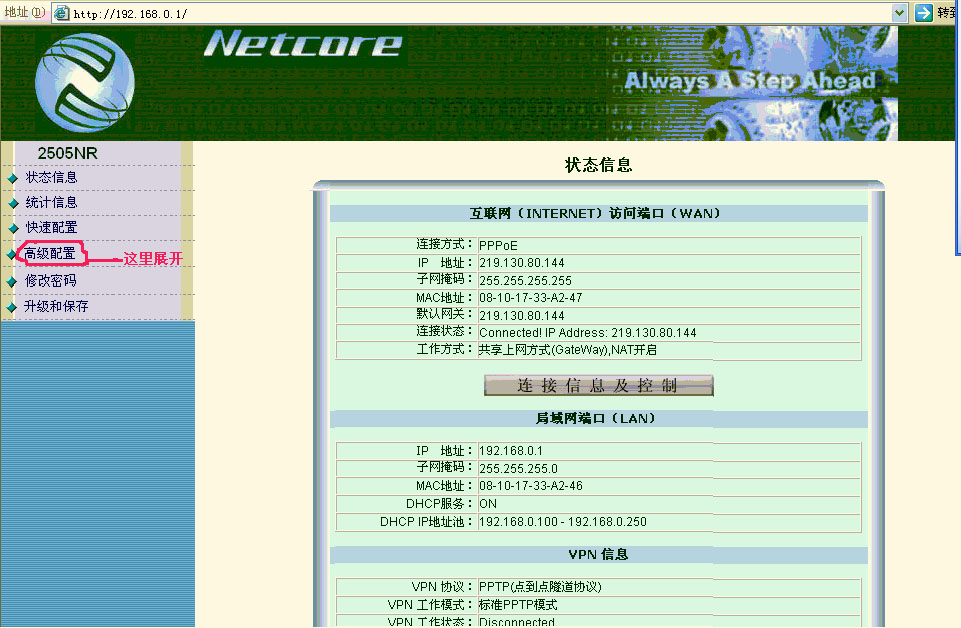This screenshot has height=628, width=961.
Task: Click the 2505NR model label
Action: coord(67,153)
